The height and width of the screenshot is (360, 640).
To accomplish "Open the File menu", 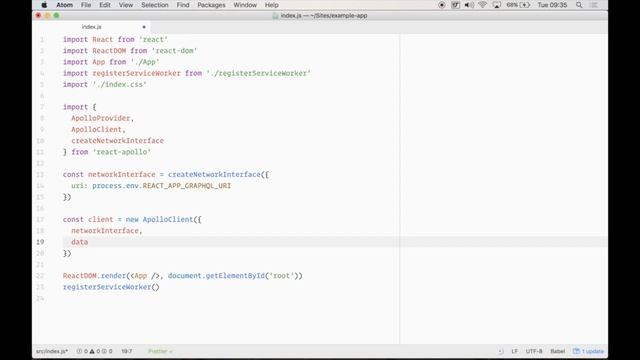I will [x=86, y=5].
